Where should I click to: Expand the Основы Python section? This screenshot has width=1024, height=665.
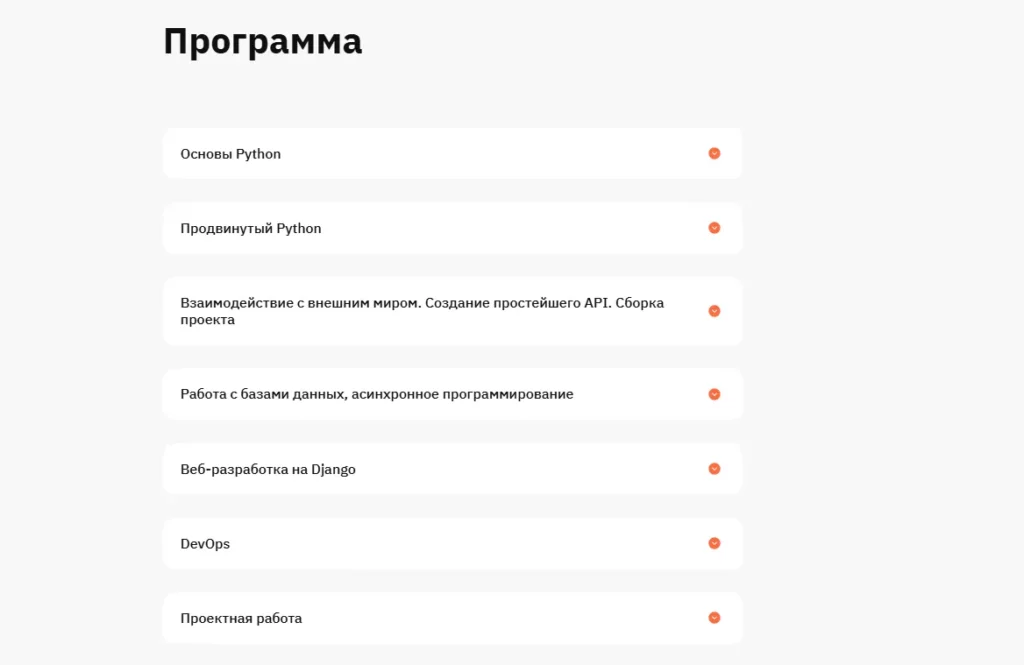coord(452,153)
